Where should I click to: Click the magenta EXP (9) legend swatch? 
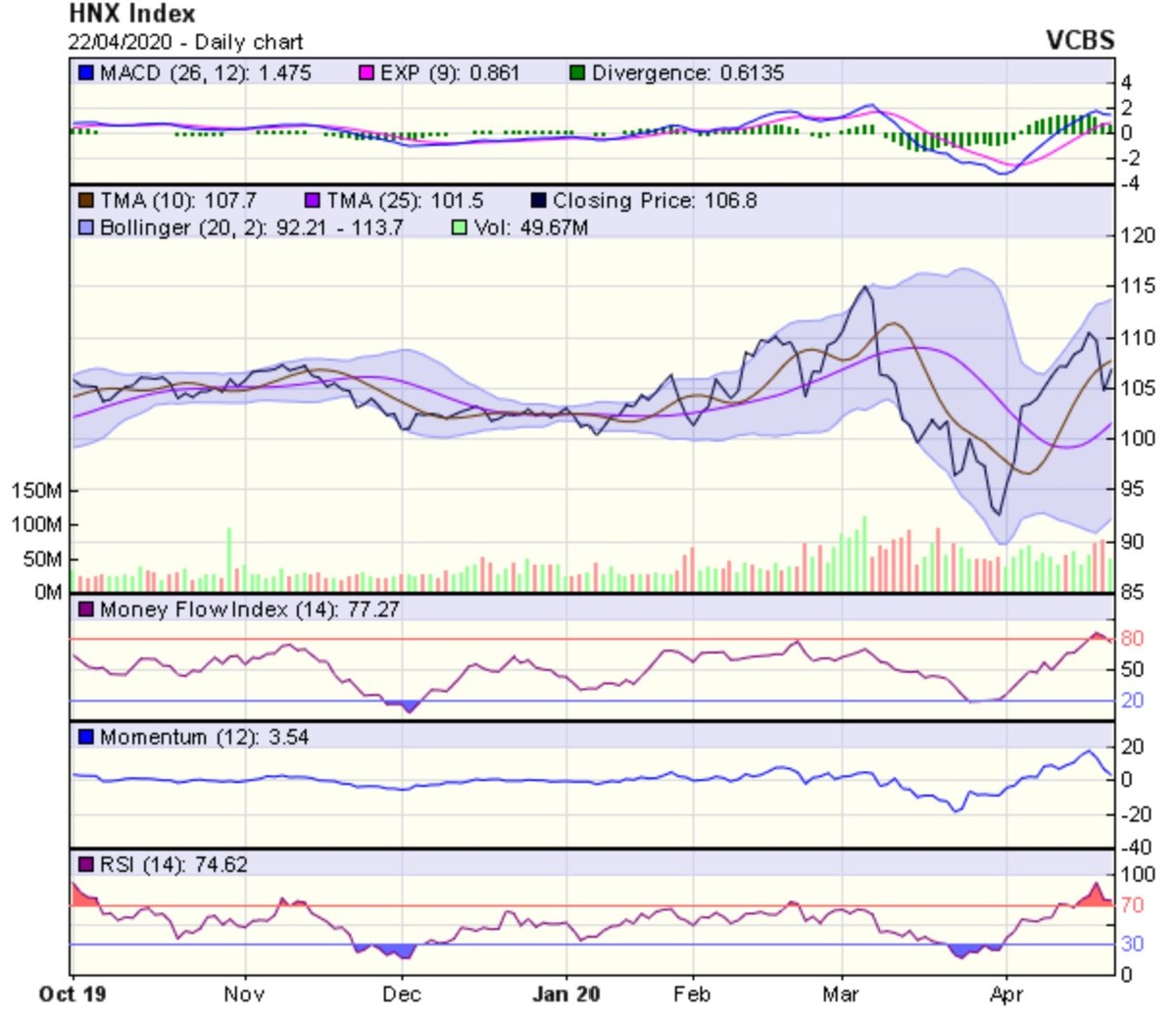367,73
